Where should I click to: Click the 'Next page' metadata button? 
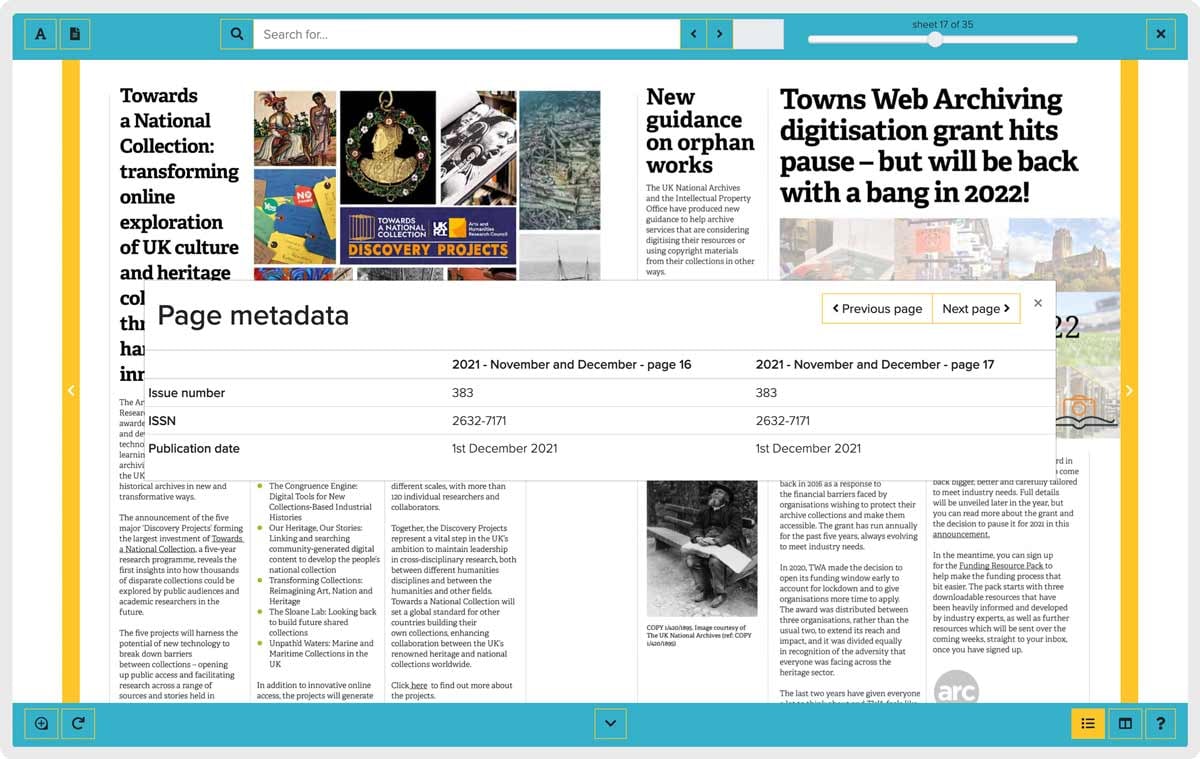coord(976,309)
